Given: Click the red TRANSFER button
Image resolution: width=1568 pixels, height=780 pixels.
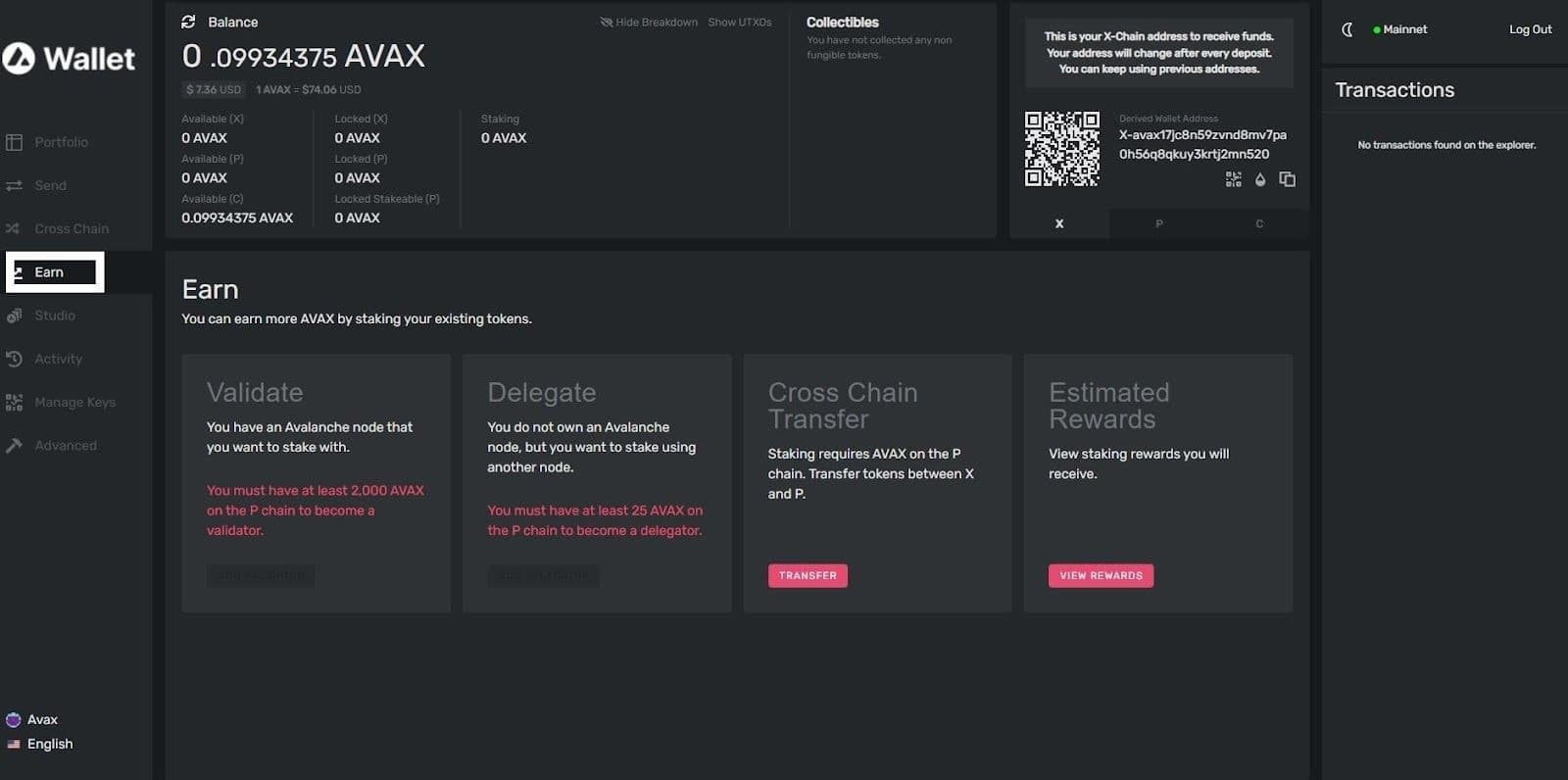Looking at the screenshot, I should pos(808,575).
